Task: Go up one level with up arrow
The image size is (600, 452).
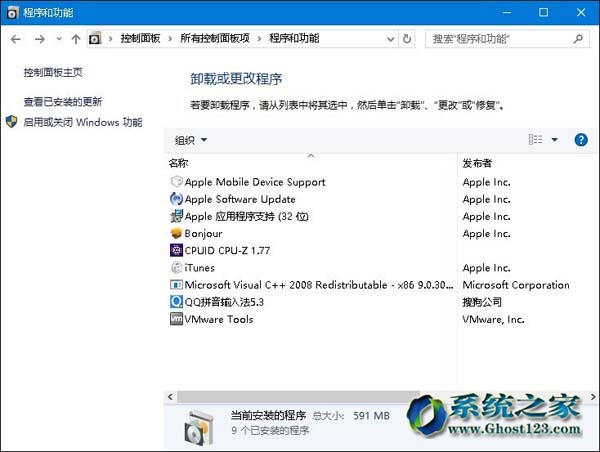Action: click(x=76, y=39)
